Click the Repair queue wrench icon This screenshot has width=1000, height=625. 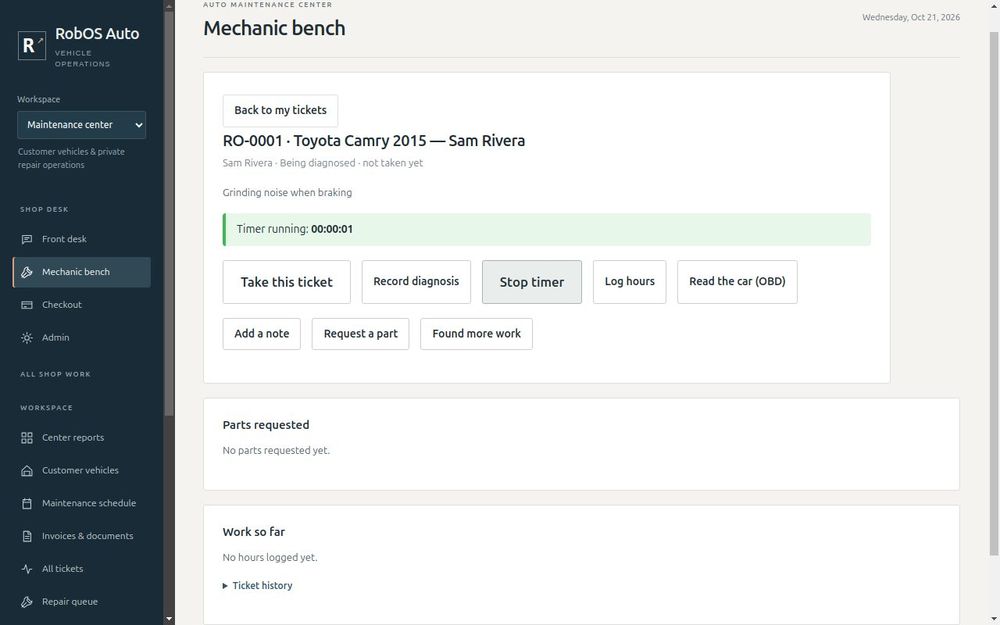click(27, 602)
